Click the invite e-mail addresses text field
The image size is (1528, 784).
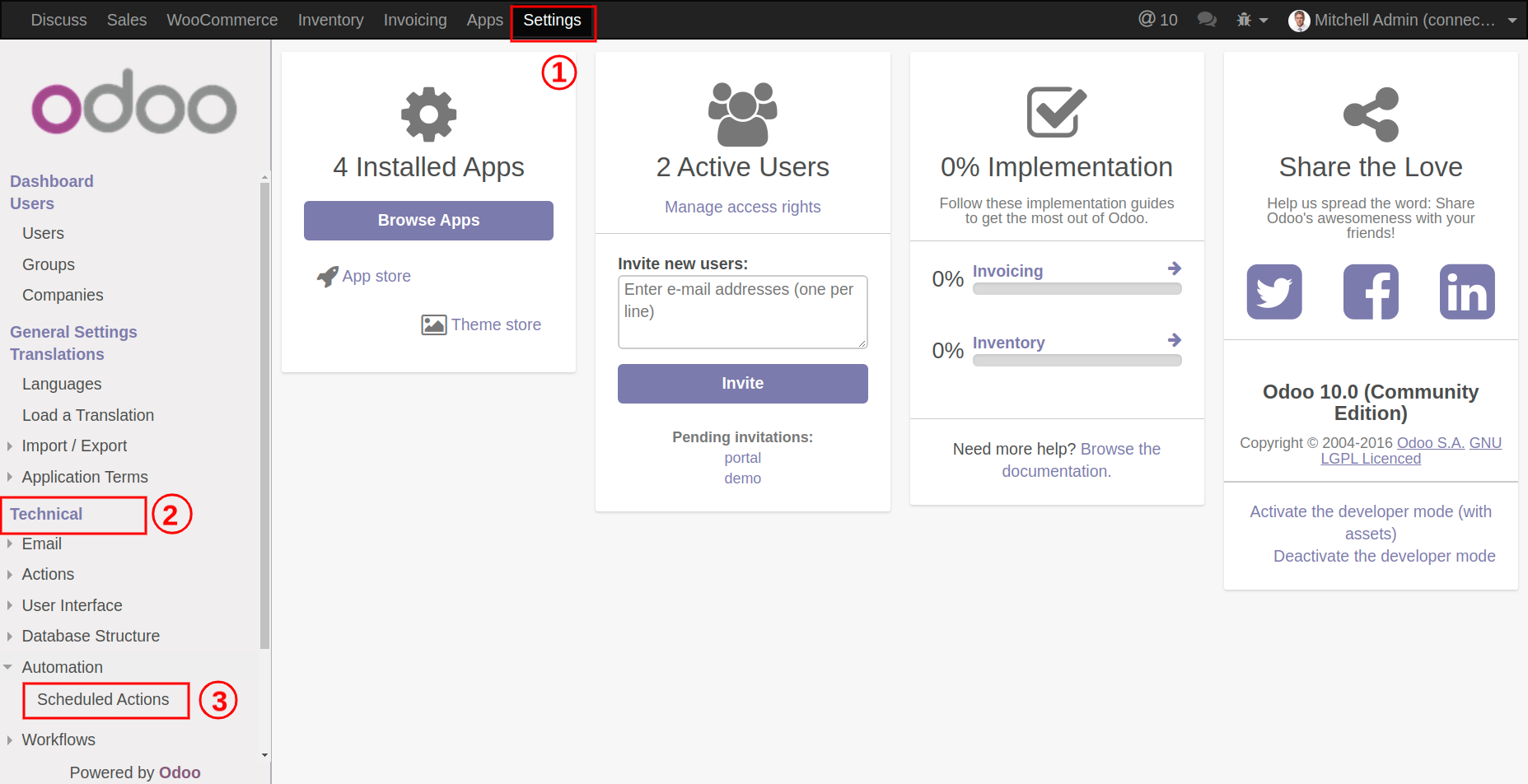pos(742,311)
